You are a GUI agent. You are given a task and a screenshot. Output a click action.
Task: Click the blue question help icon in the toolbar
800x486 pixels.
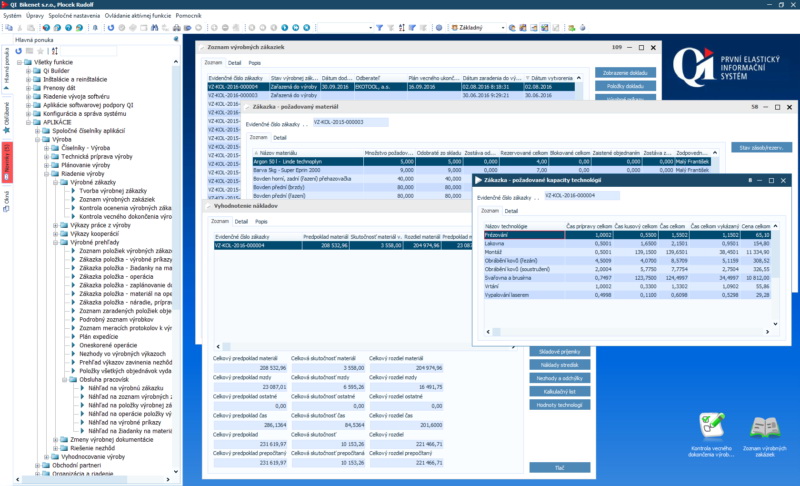click(x=68, y=28)
